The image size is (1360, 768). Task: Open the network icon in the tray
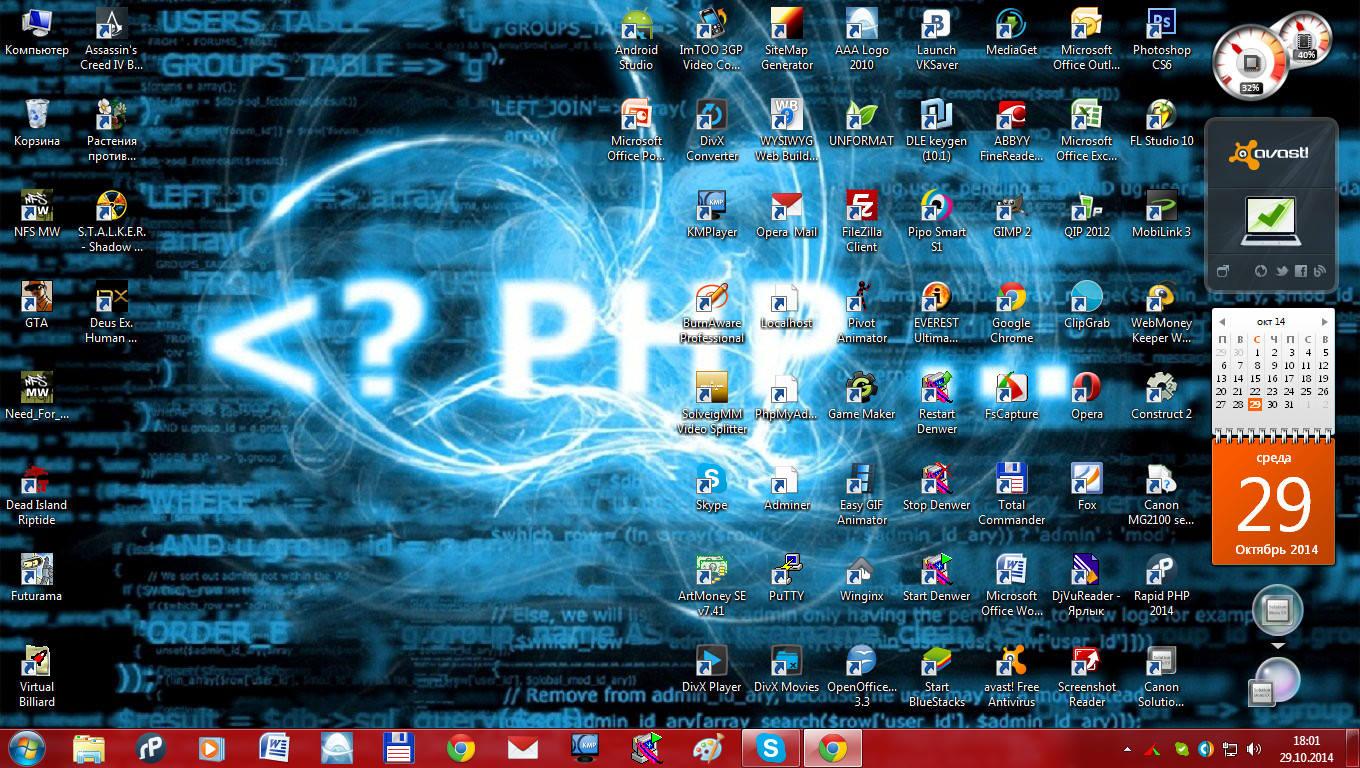(x=1229, y=748)
